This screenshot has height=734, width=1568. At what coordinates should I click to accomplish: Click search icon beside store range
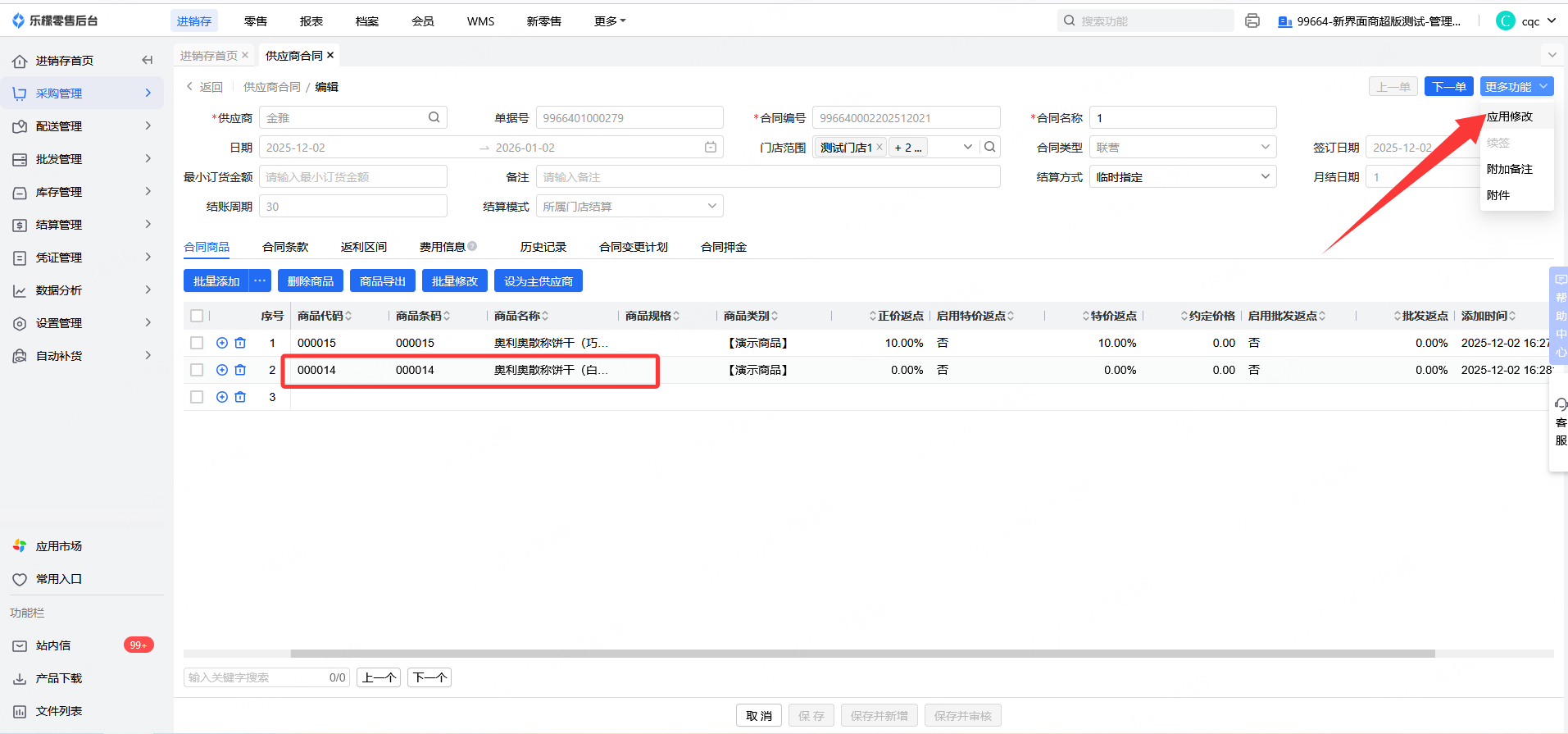coord(990,147)
